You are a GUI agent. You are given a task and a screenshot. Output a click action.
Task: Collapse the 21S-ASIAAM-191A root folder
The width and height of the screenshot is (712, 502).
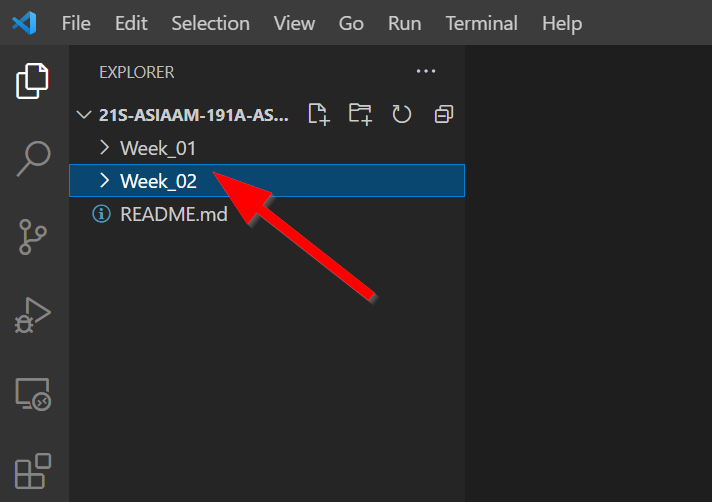point(84,115)
